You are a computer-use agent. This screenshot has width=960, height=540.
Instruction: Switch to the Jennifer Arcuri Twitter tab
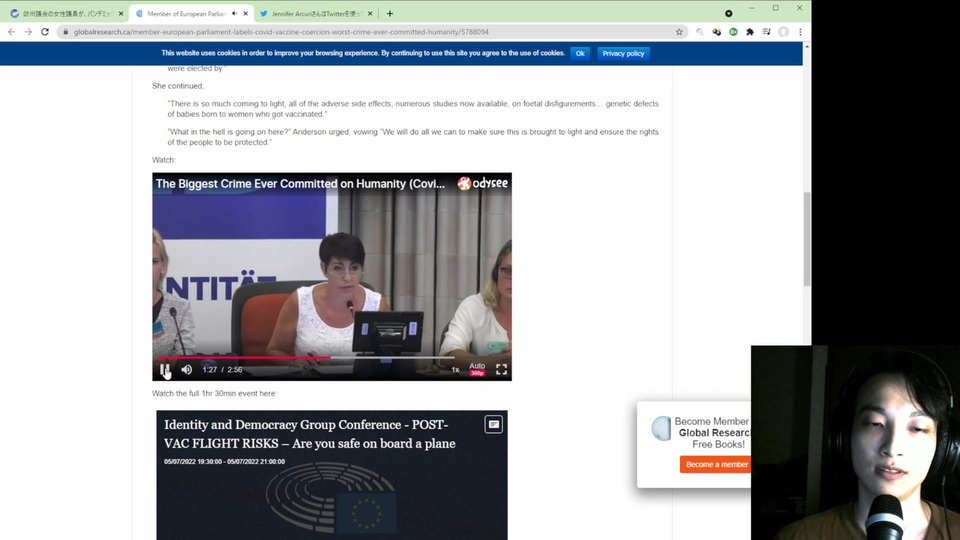[315, 13]
